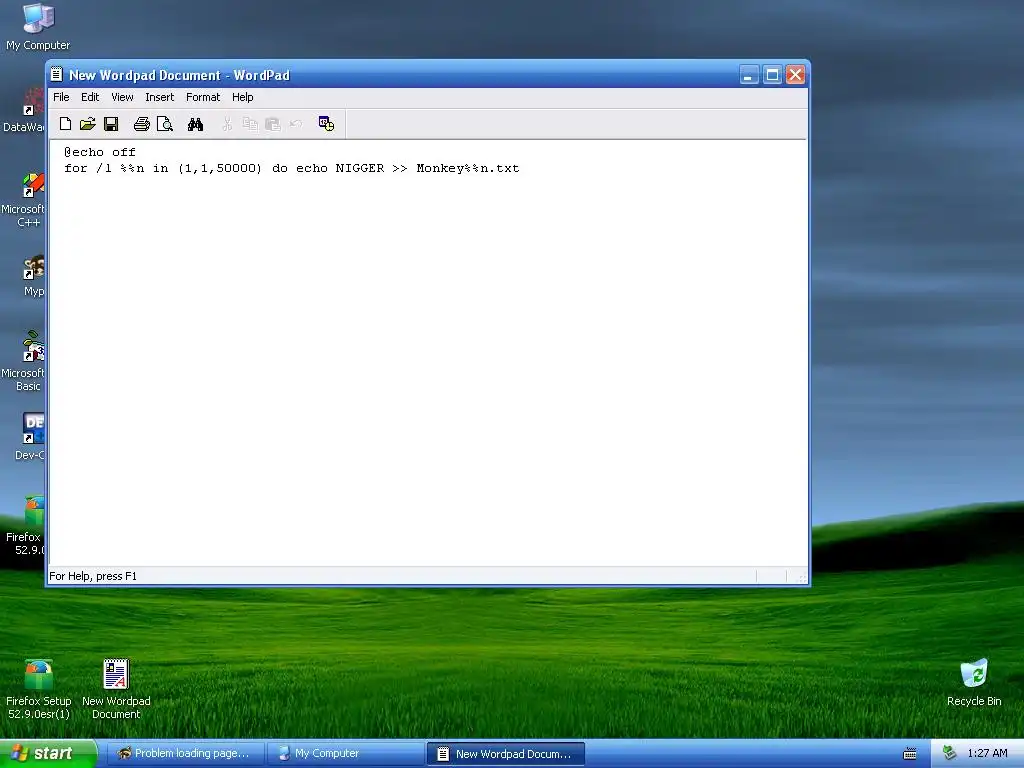This screenshot has height=768, width=1024.
Task: Click the 'For Help, press F1' status text
Action: pyautogui.click(x=93, y=576)
